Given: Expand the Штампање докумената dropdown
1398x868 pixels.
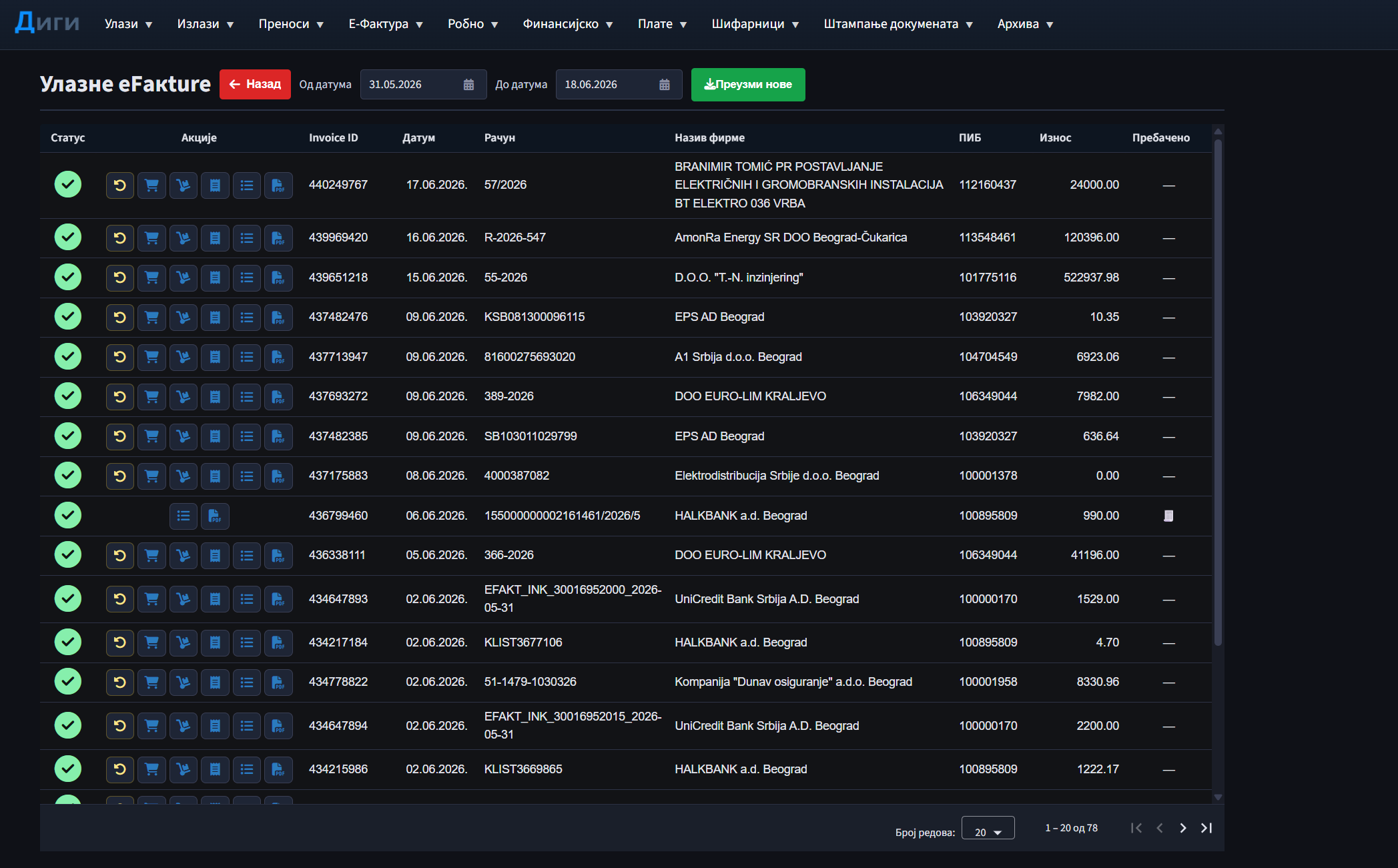Looking at the screenshot, I should pyautogui.click(x=898, y=24).
